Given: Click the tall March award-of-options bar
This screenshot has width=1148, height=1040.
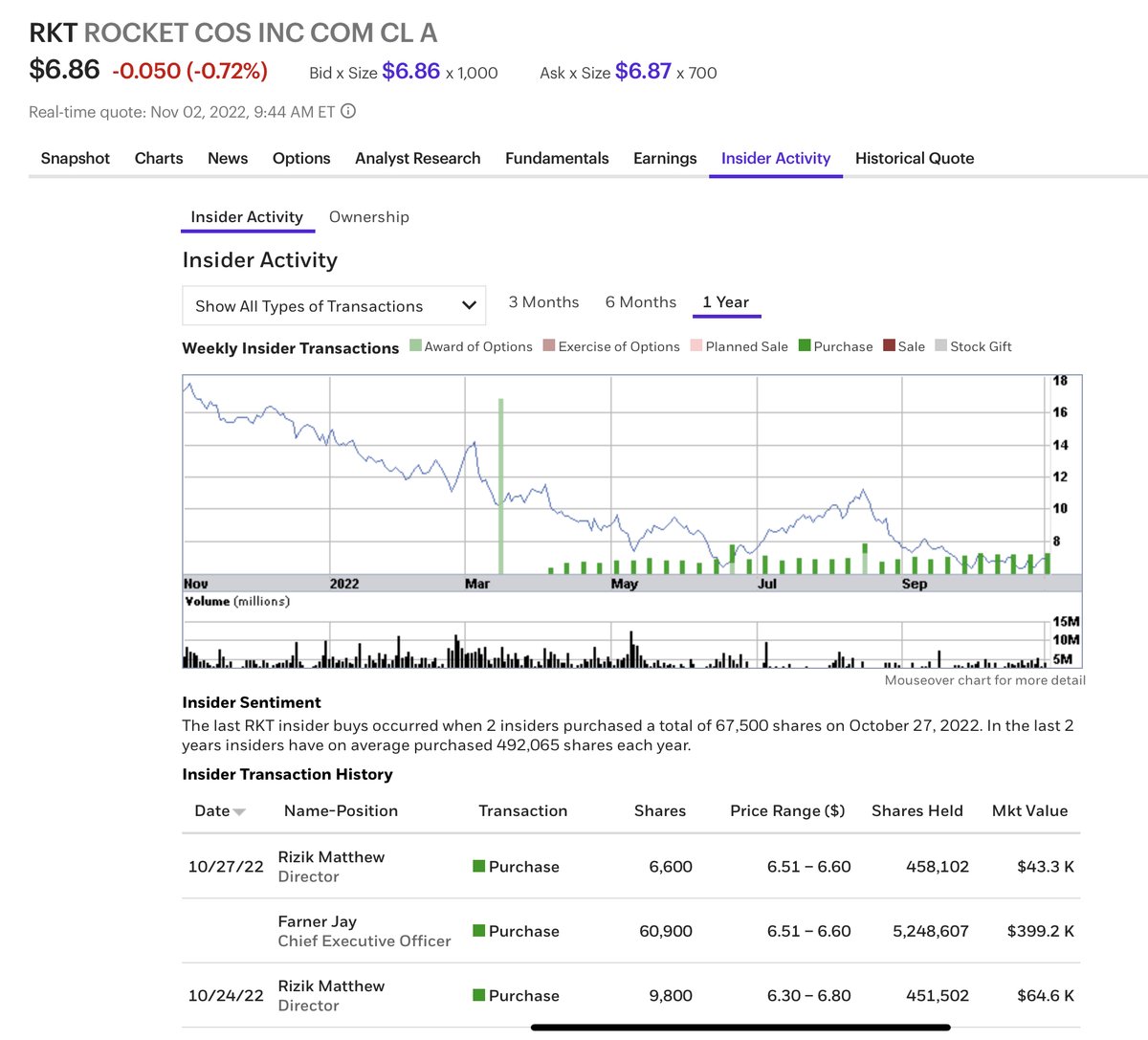Looking at the screenshot, I should coord(500,486).
